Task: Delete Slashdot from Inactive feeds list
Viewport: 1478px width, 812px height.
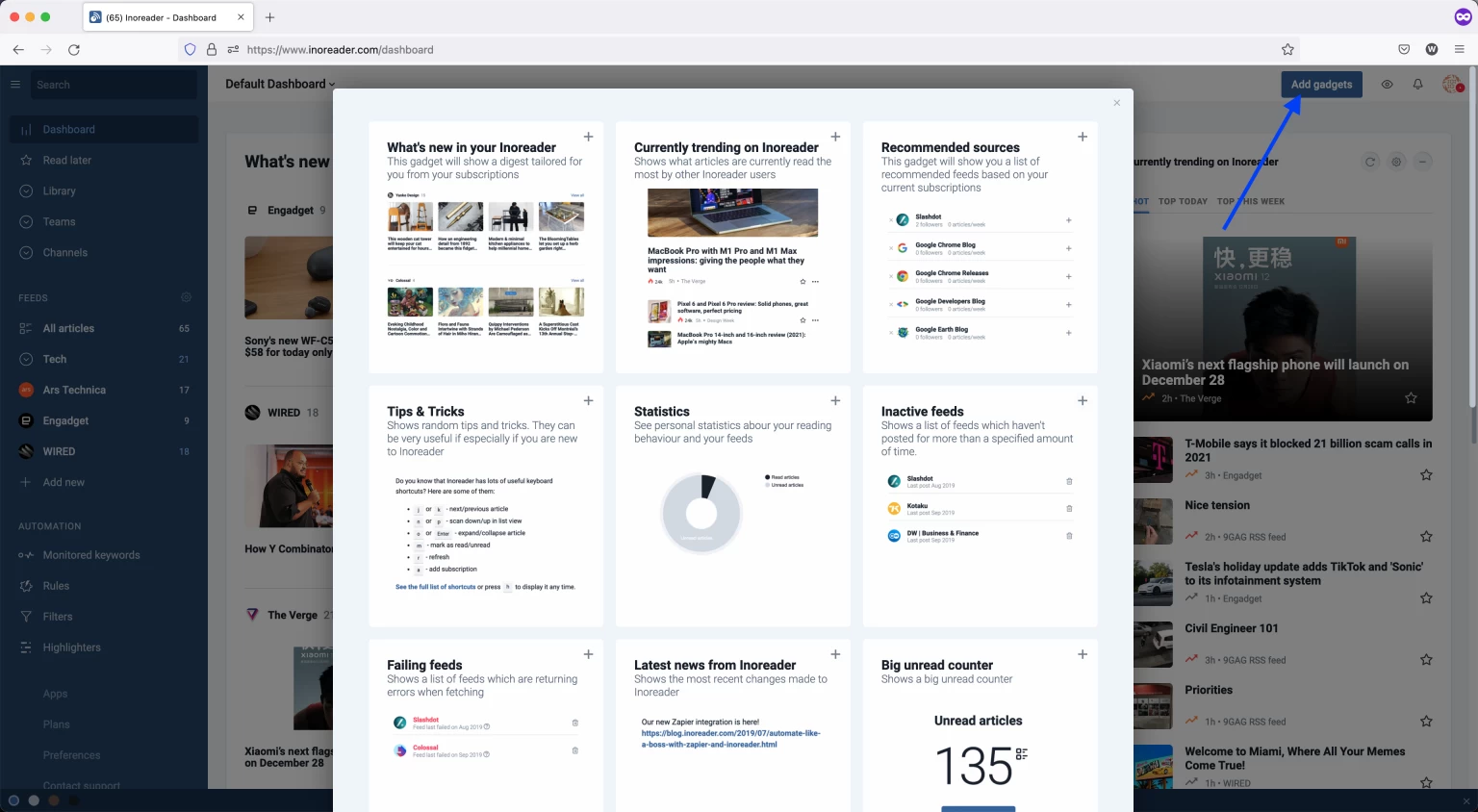Action: point(1068,481)
